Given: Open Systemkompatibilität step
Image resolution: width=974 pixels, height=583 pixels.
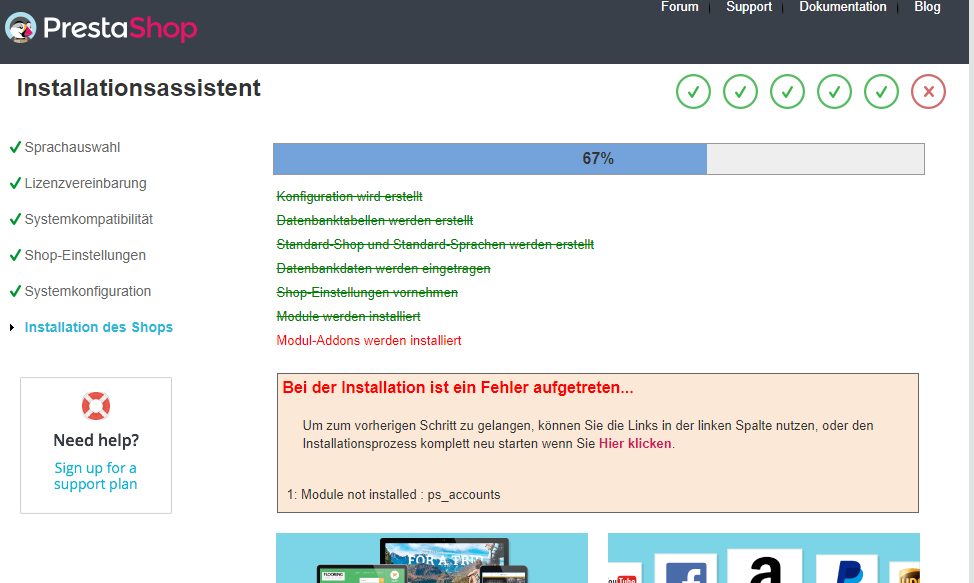Looking at the screenshot, I should tap(88, 219).
